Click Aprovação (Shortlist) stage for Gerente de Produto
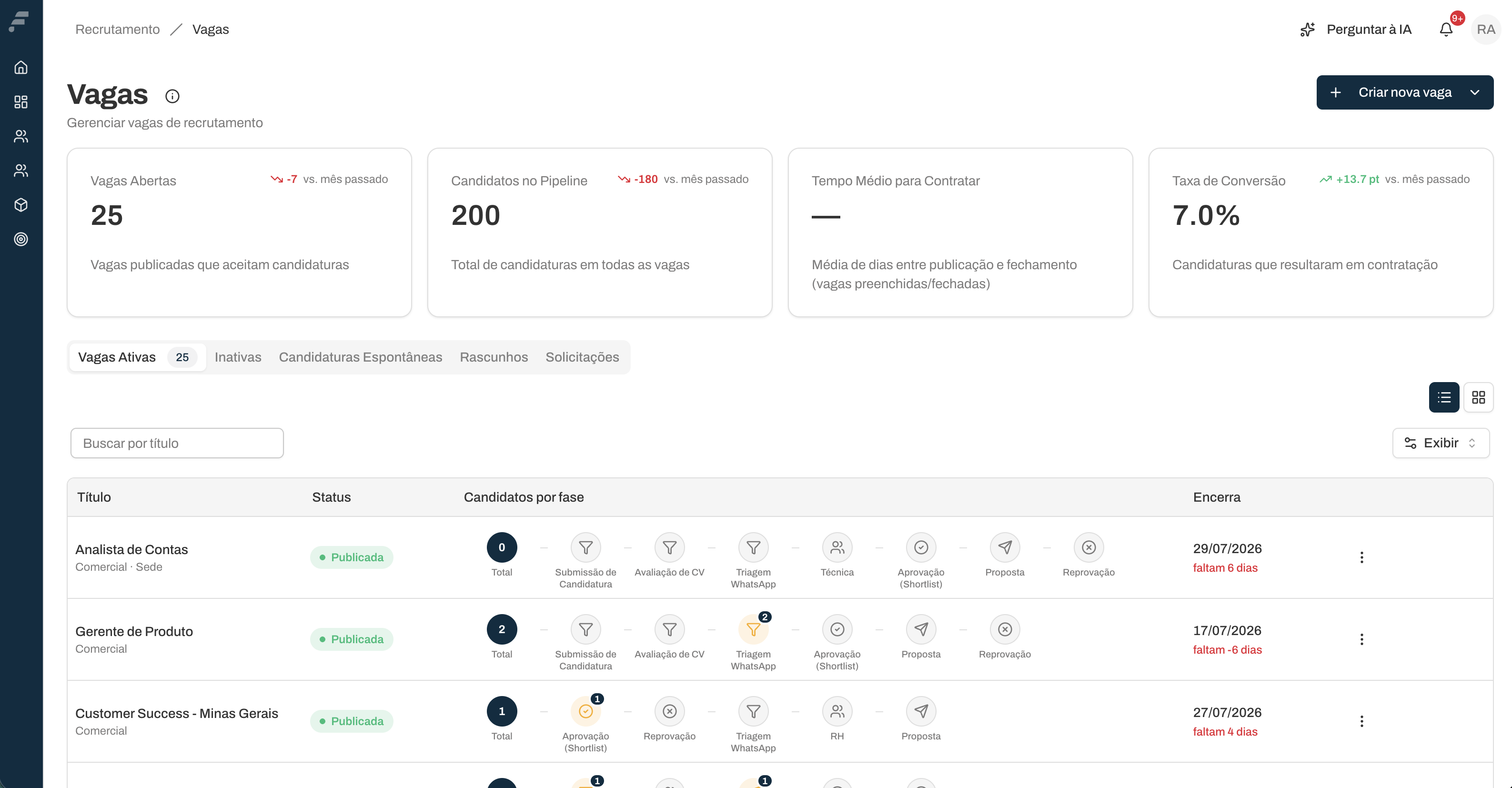The height and width of the screenshot is (788, 1512). [837, 629]
